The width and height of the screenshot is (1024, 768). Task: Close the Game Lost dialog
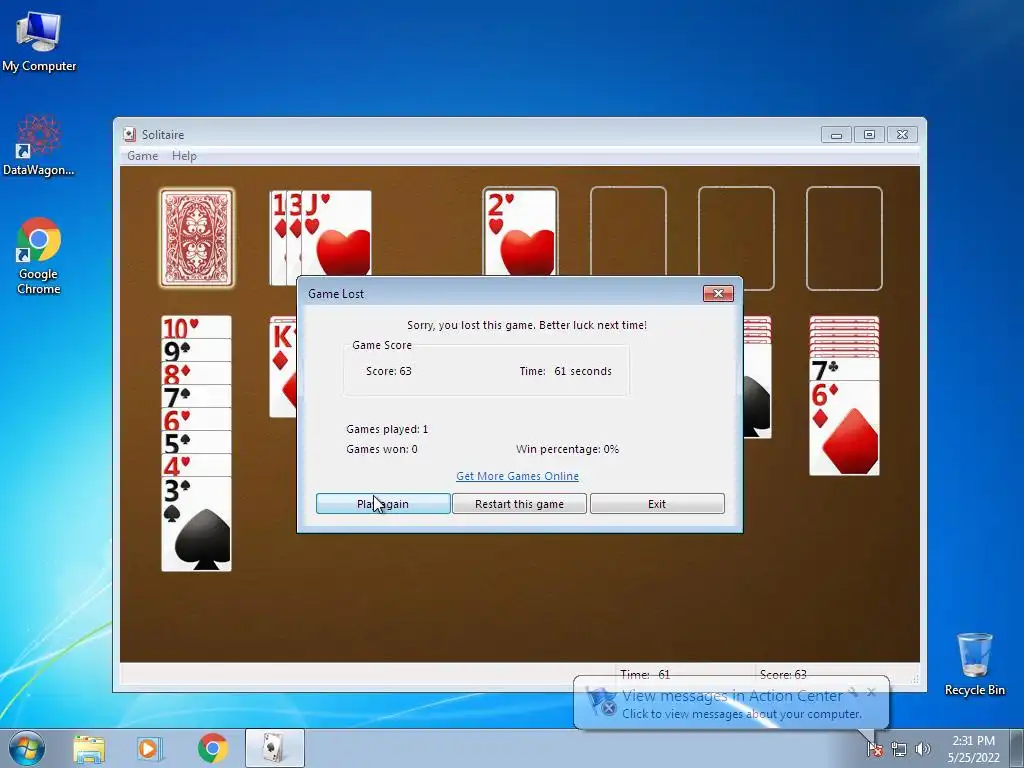[x=718, y=294]
